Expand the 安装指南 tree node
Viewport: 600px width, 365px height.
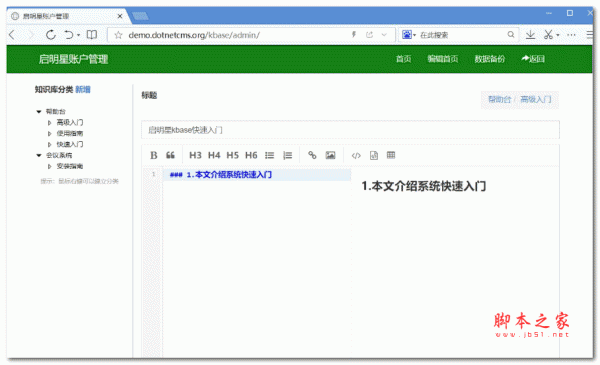(49, 166)
